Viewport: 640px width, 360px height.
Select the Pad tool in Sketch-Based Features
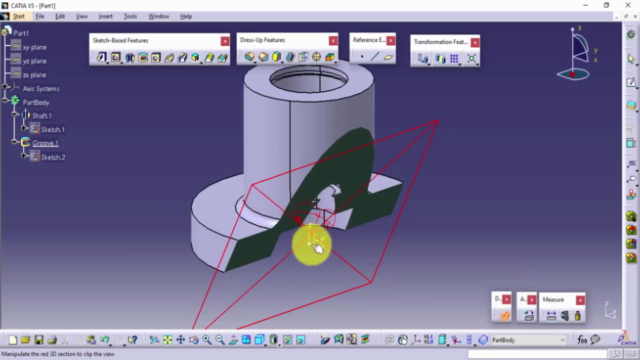point(101,57)
